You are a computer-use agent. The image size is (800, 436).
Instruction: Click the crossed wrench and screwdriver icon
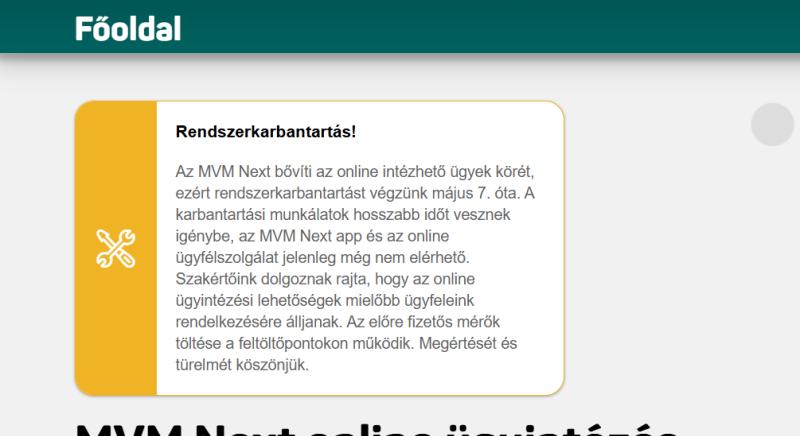116,248
